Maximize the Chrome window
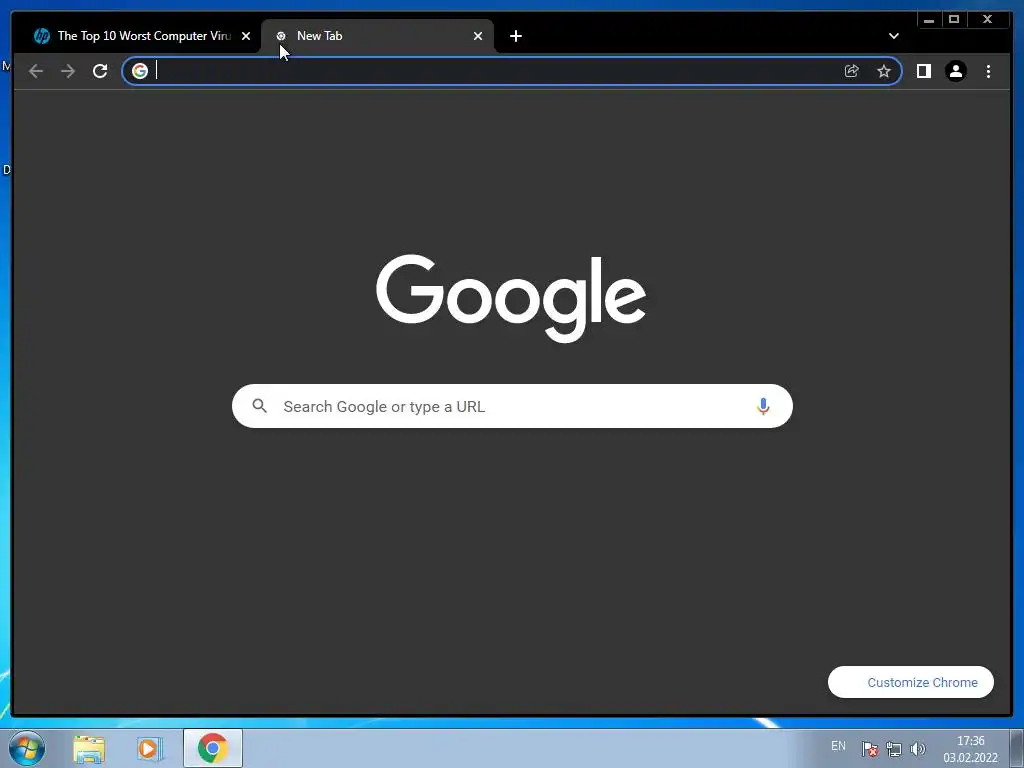The width and height of the screenshot is (1024, 768). point(953,20)
